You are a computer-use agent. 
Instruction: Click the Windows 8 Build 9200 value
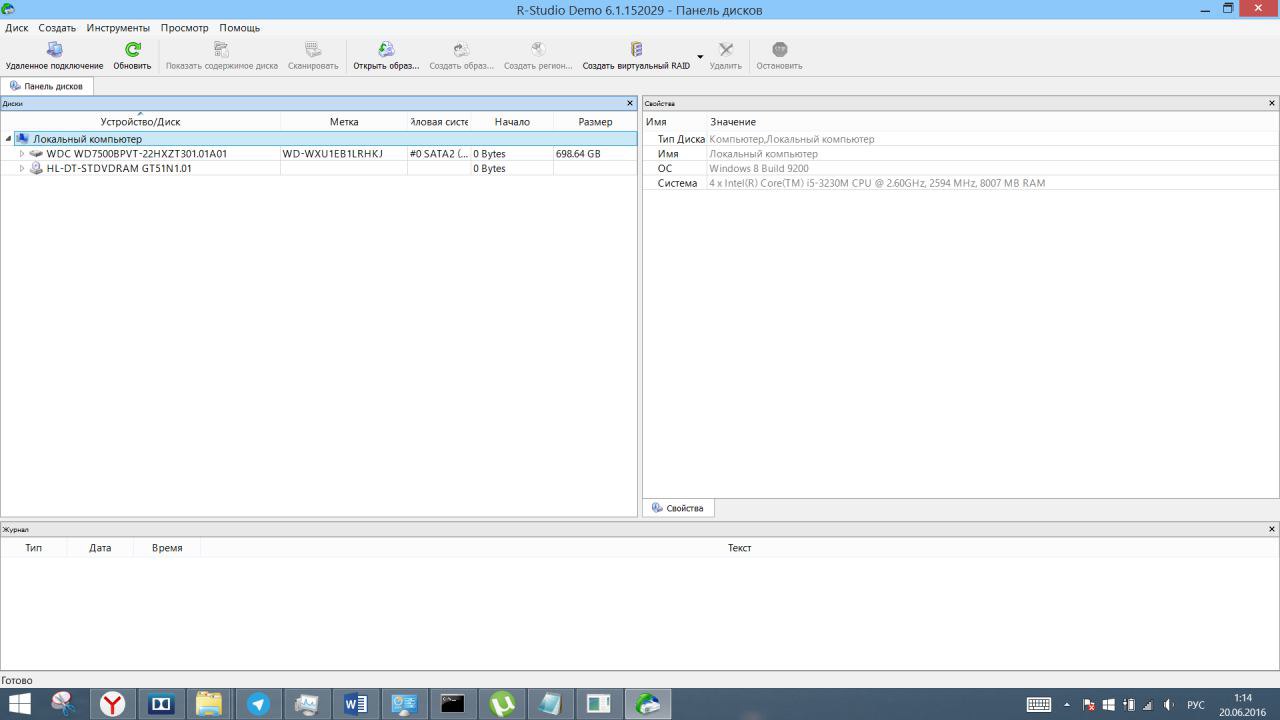click(x=759, y=169)
